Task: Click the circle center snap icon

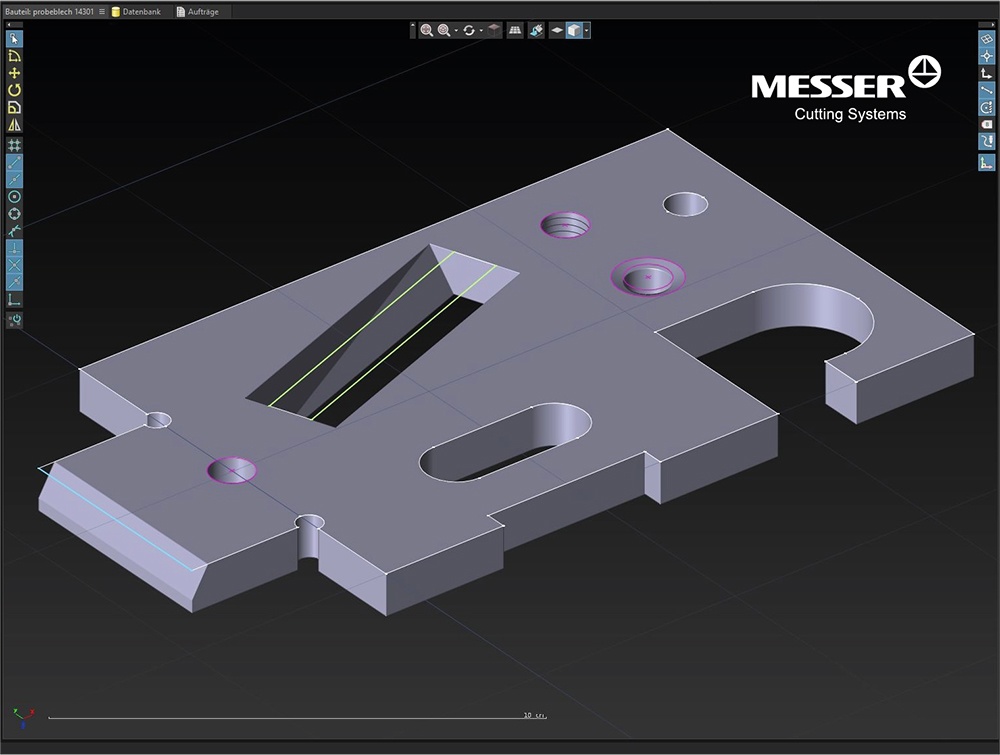Action: click(x=14, y=196)
